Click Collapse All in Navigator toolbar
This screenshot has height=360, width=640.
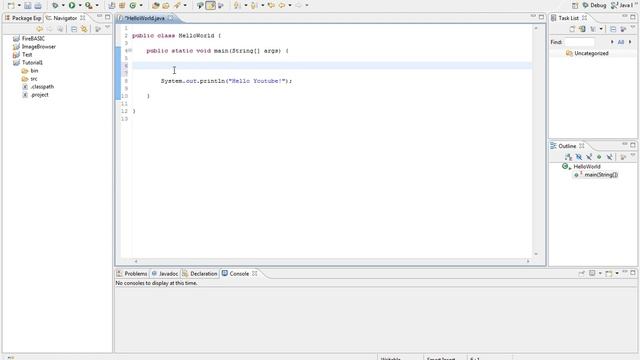(74, 29)
